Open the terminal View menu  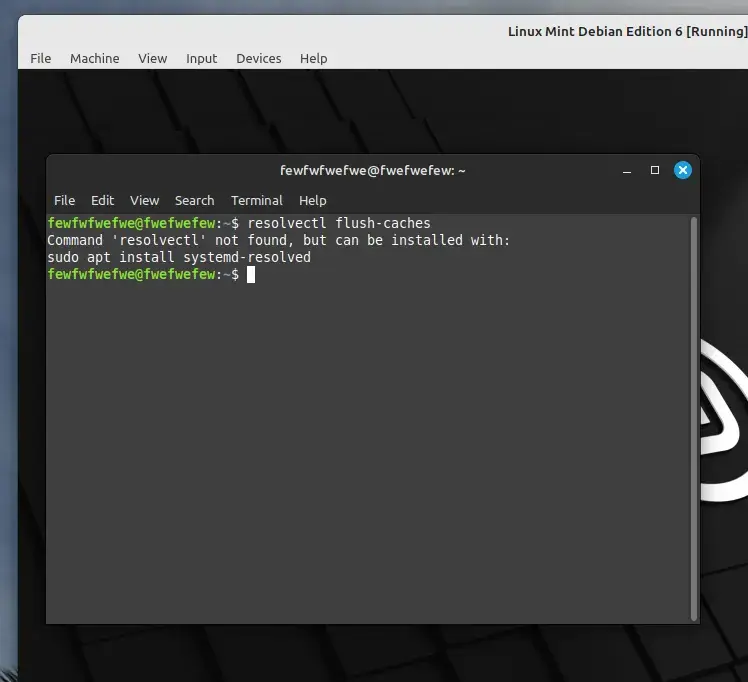point(145,200)
